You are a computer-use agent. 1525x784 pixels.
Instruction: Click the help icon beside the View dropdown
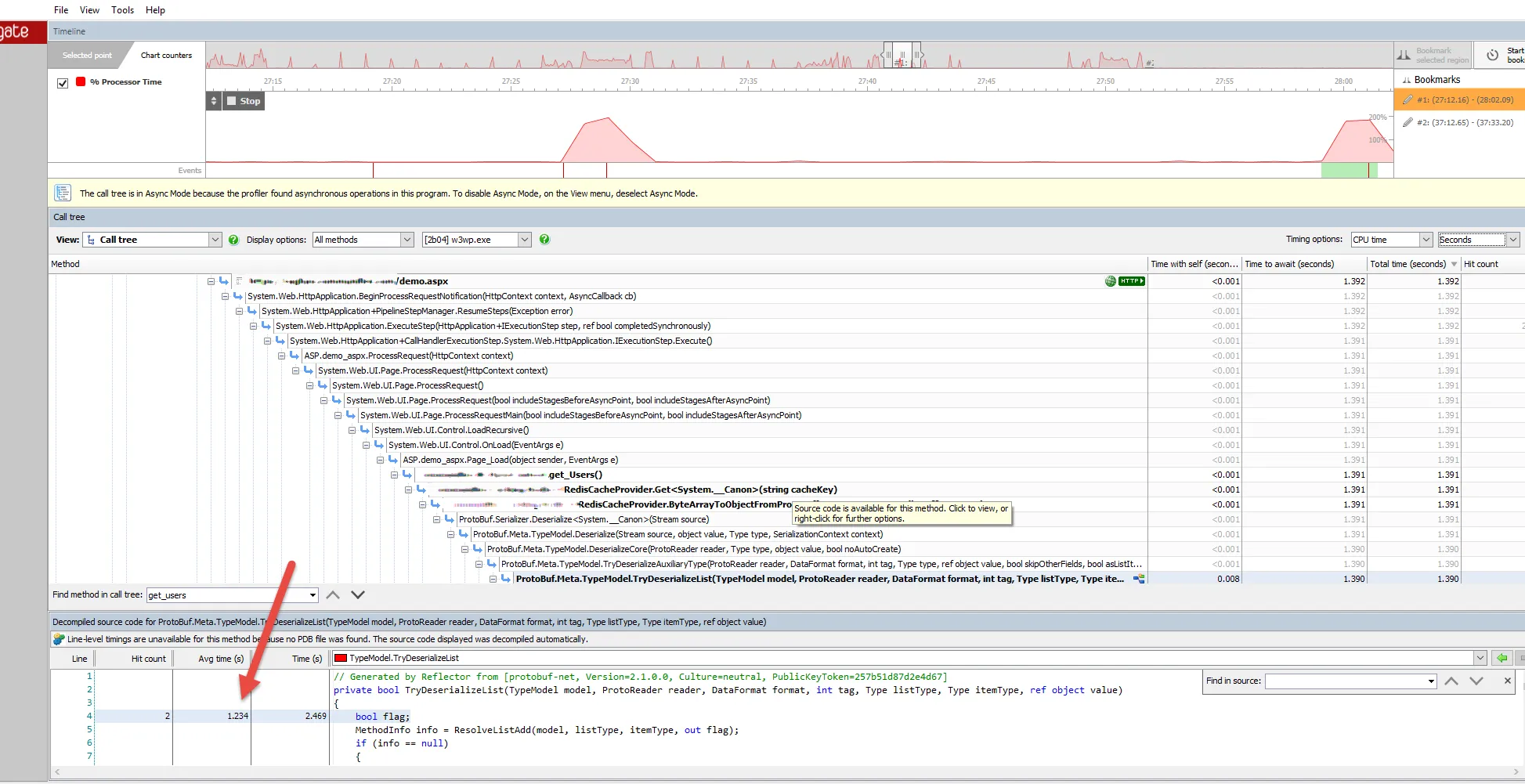click(233, 240)
